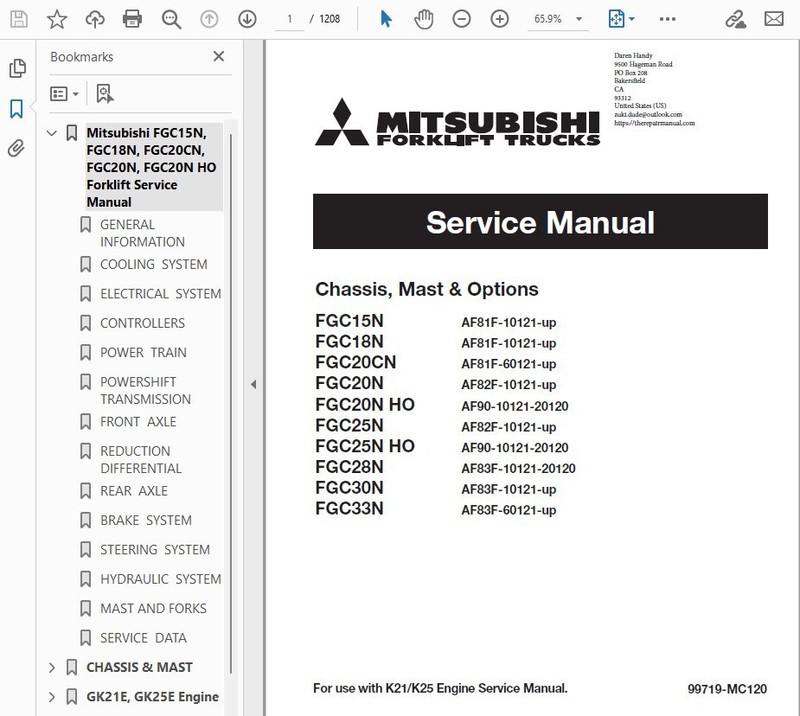Click the 99719-MC120 document number

pyautogui.click(x=727, y=689)
